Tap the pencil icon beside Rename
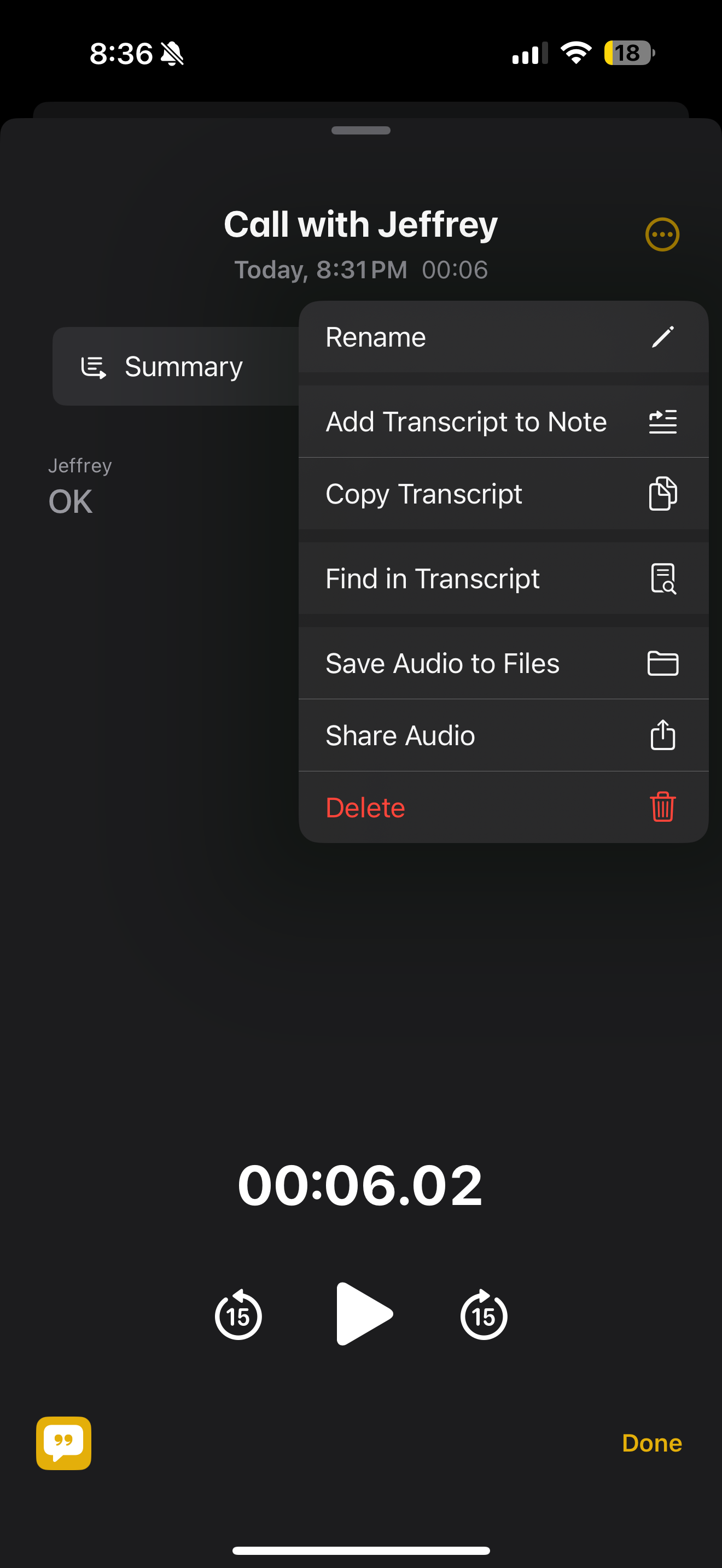722x1568 pixels. point(662,337)
